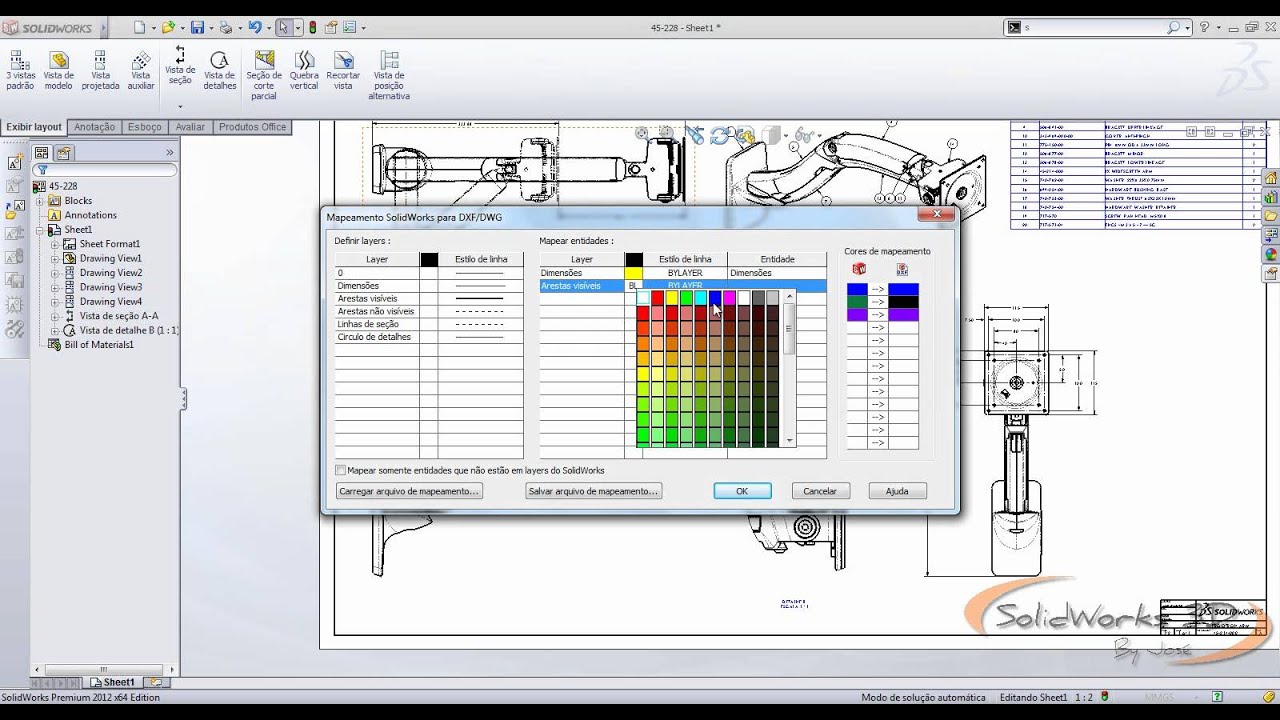This screenshot has width=1280, height=720.
Task: Select Circulo de detalhes layer row
Action: pyautogui.click(x=428, y=337)
